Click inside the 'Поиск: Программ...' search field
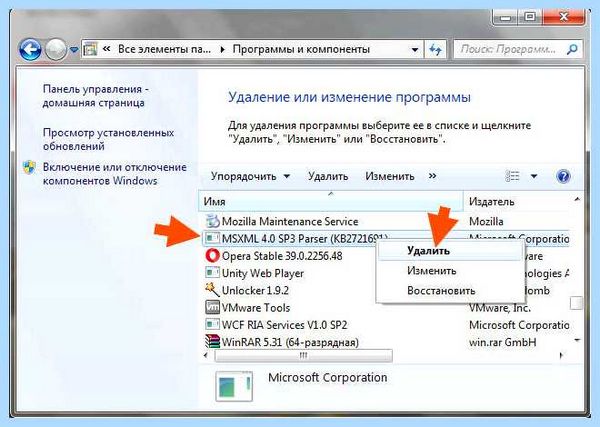Screen dimensions: 600x427 (509, 49)
